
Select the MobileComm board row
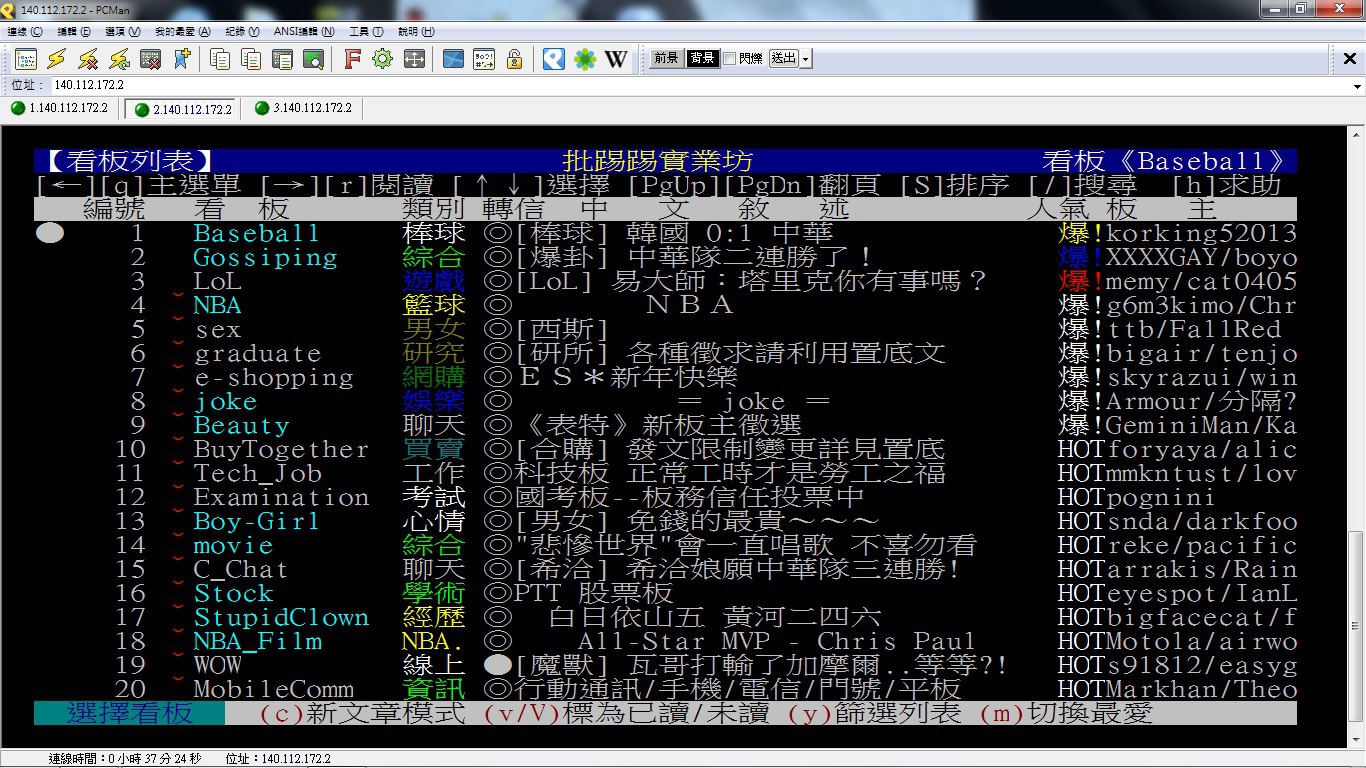pos(665,689)
